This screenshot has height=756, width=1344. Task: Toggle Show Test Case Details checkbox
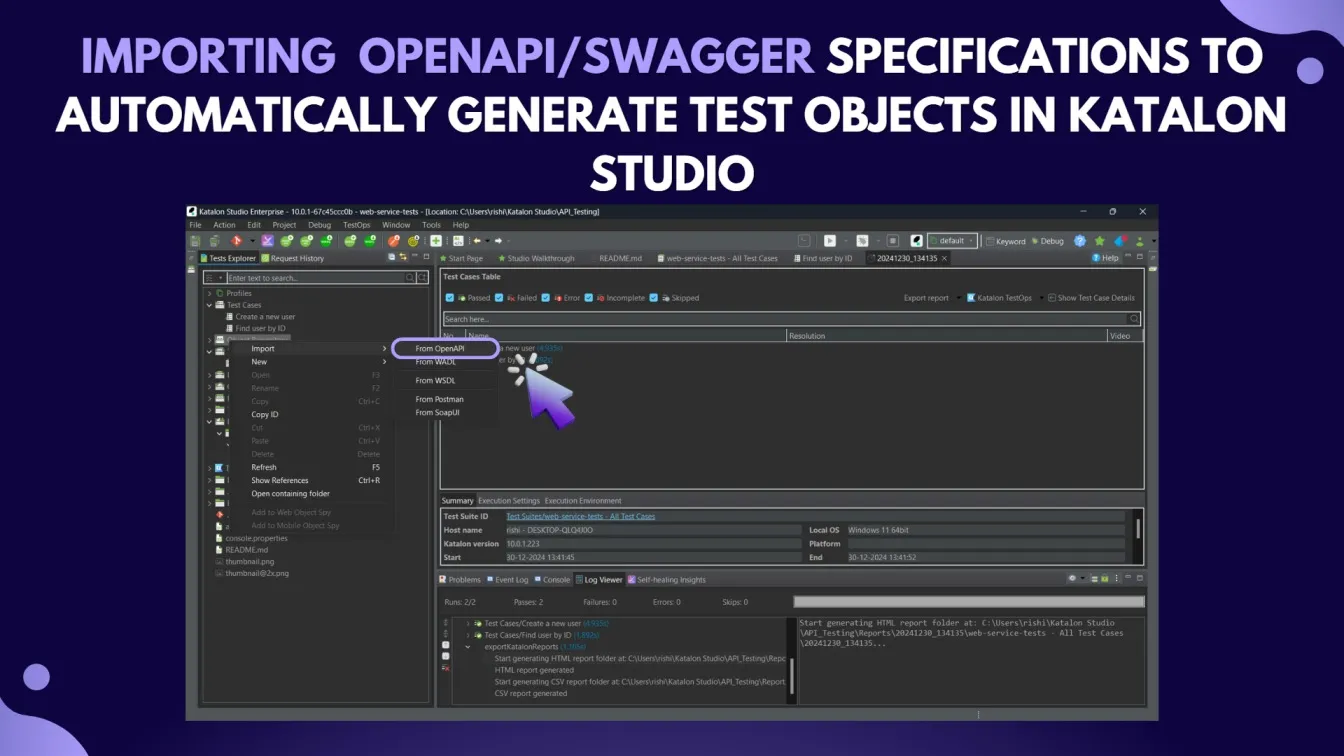click(x=1051, y=298)
